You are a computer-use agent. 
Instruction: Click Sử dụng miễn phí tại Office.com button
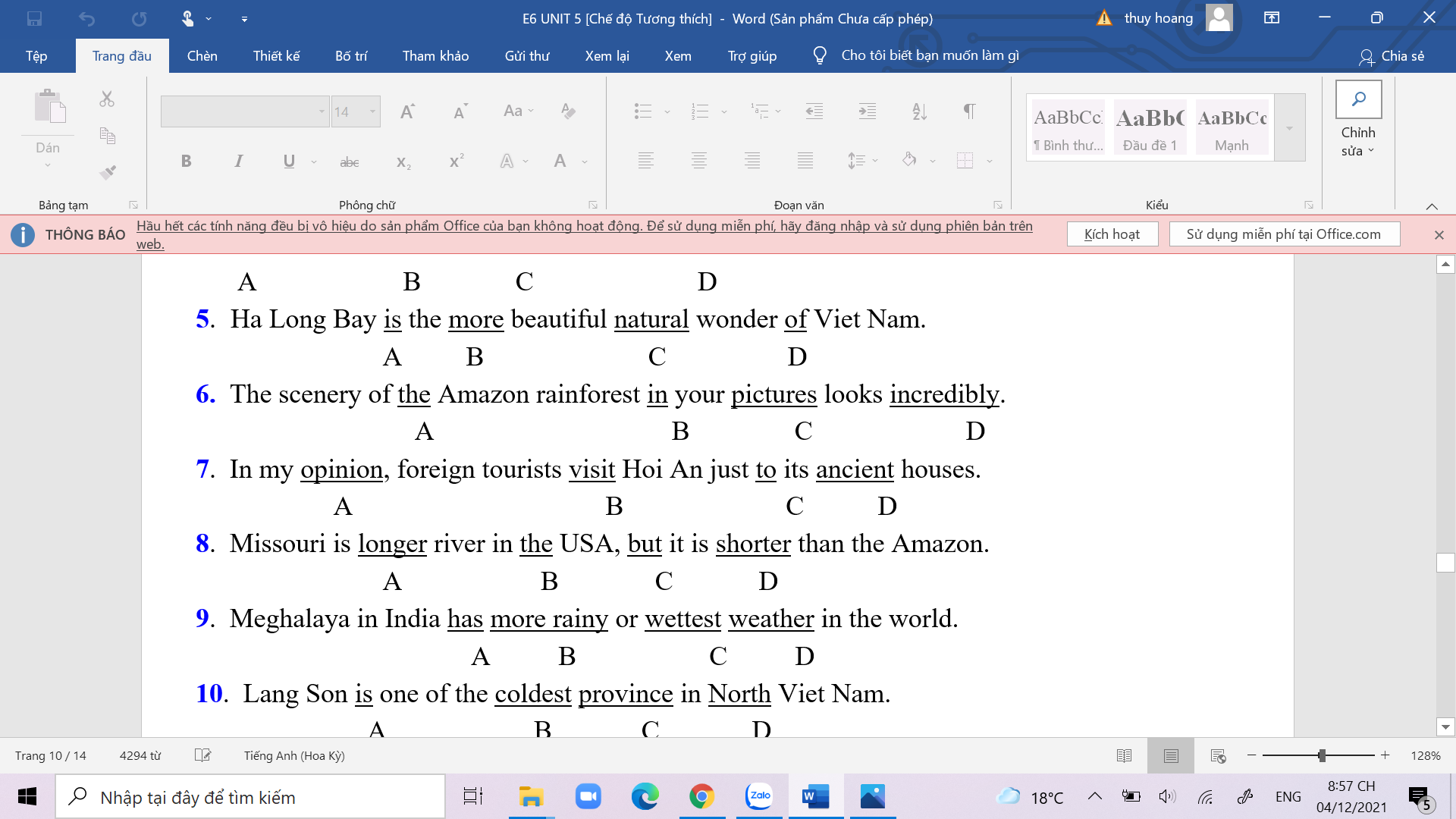(x=1284, y=234)
